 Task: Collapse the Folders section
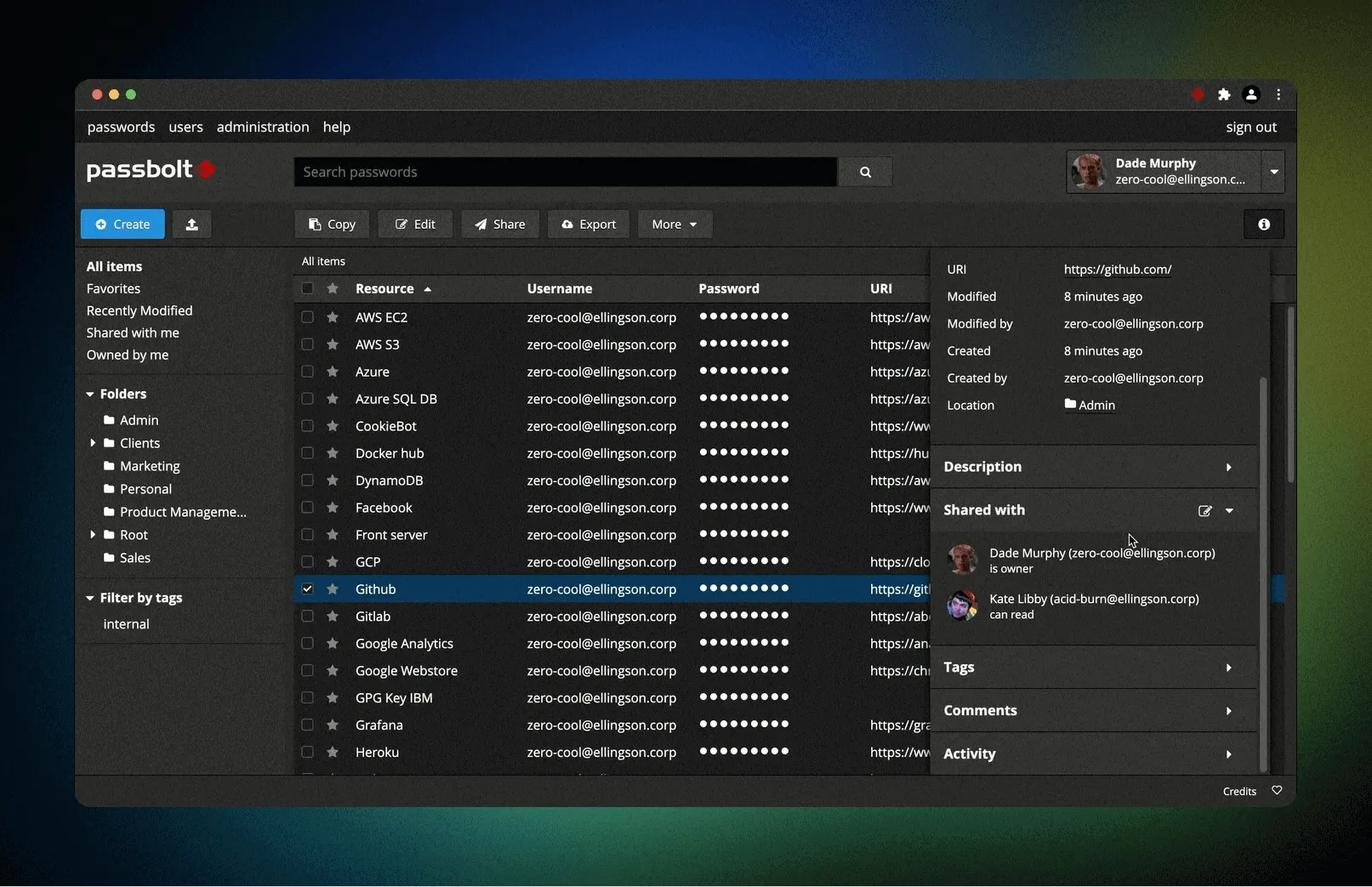[89, 395]
